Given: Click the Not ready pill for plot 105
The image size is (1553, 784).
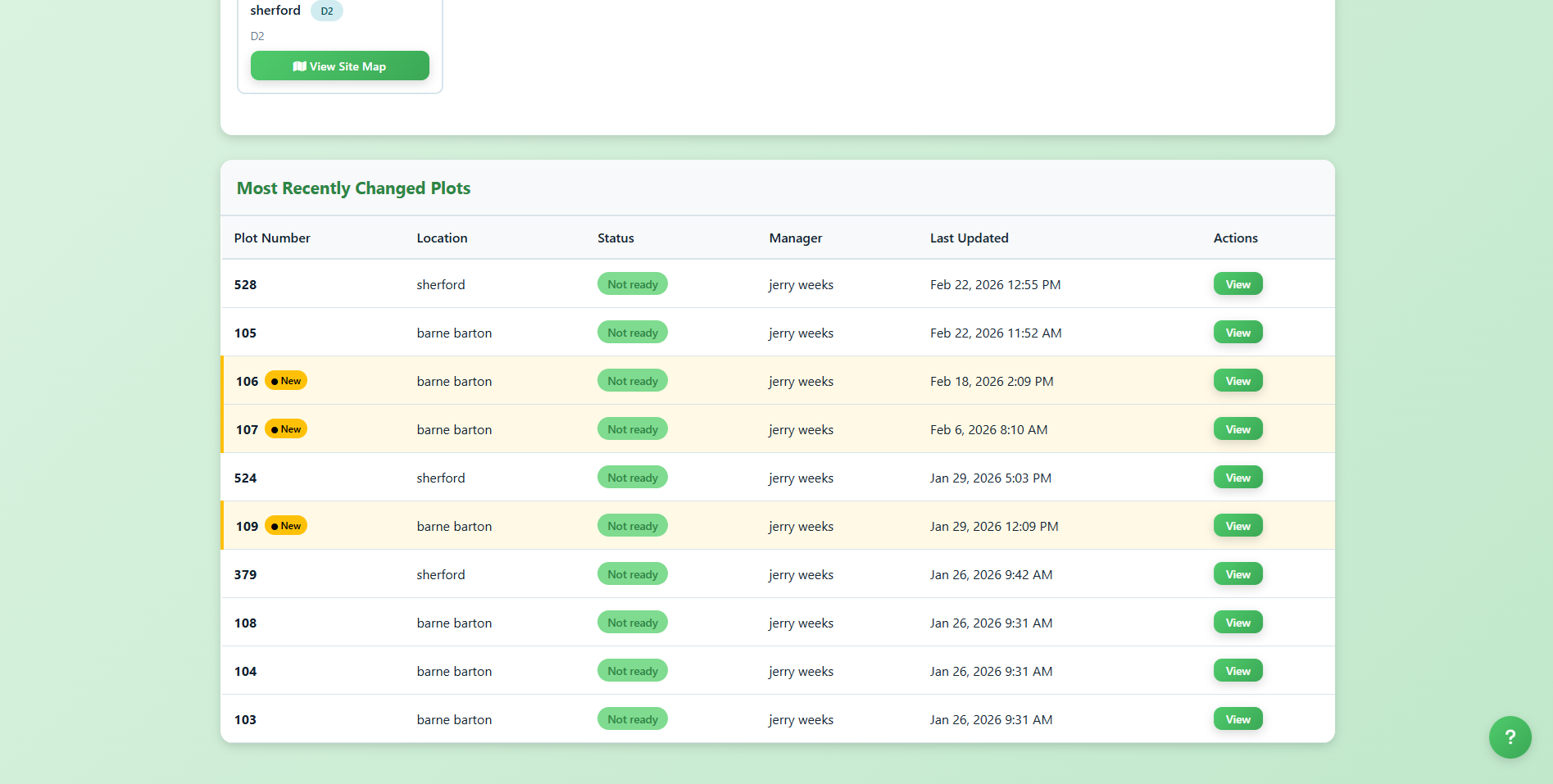Looking at the screenshot, I should [632, 332].
